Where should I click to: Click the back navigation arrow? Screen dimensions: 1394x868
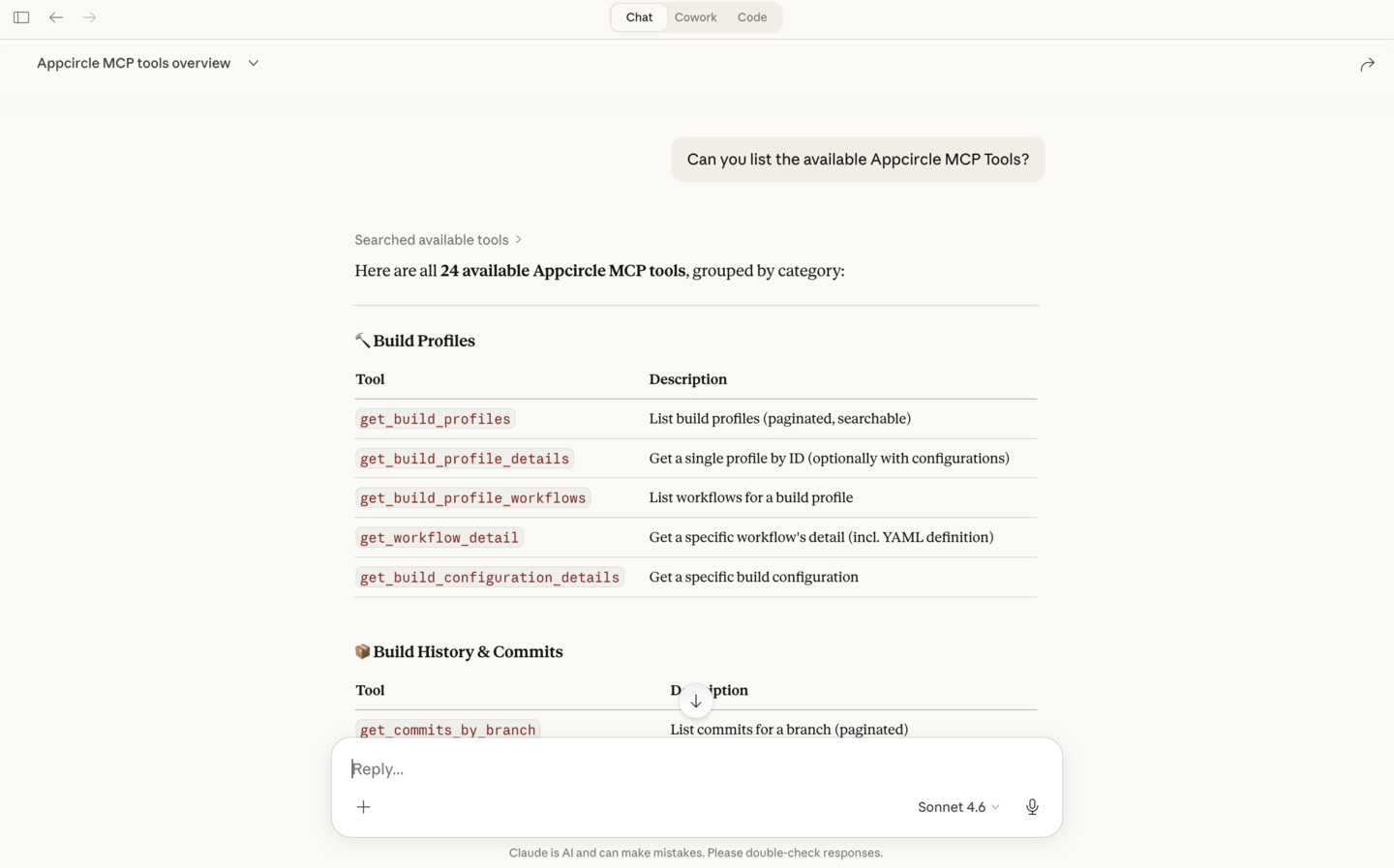pyautogui.click(x=55, y=16)
